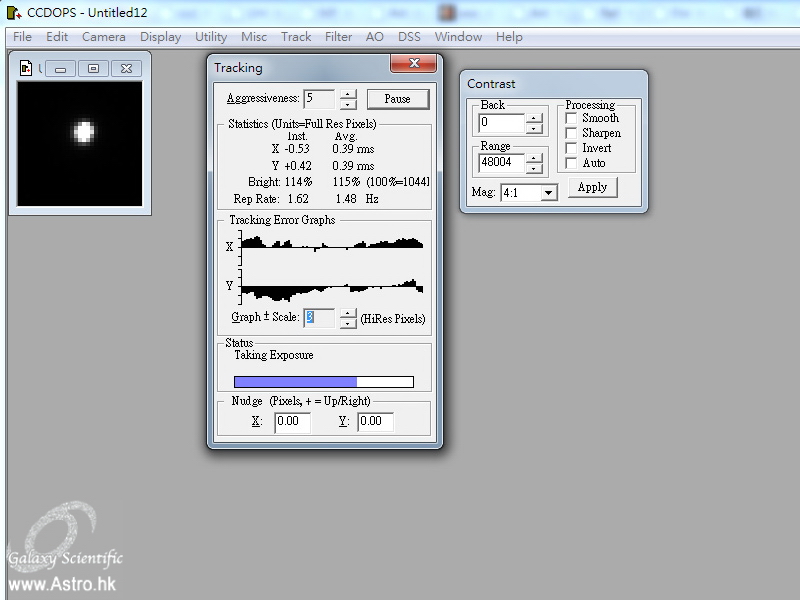Increase the Back contrast value
This screenshot has height=600, width=800.
(x=534, y=118)
